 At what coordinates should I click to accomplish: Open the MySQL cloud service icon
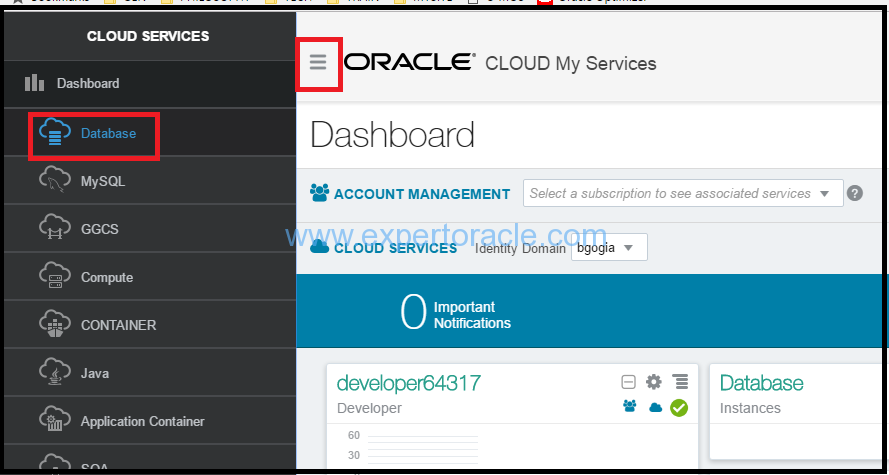[55, 180]
